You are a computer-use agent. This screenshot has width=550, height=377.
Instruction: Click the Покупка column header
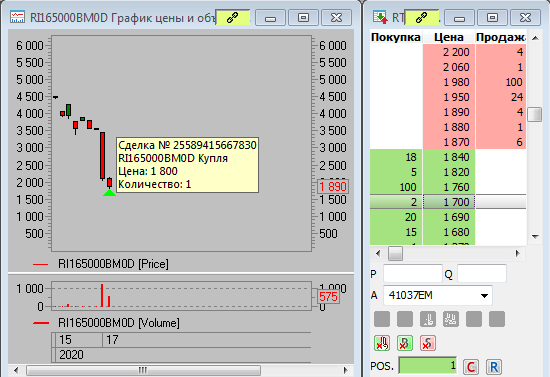click(396, 37)
